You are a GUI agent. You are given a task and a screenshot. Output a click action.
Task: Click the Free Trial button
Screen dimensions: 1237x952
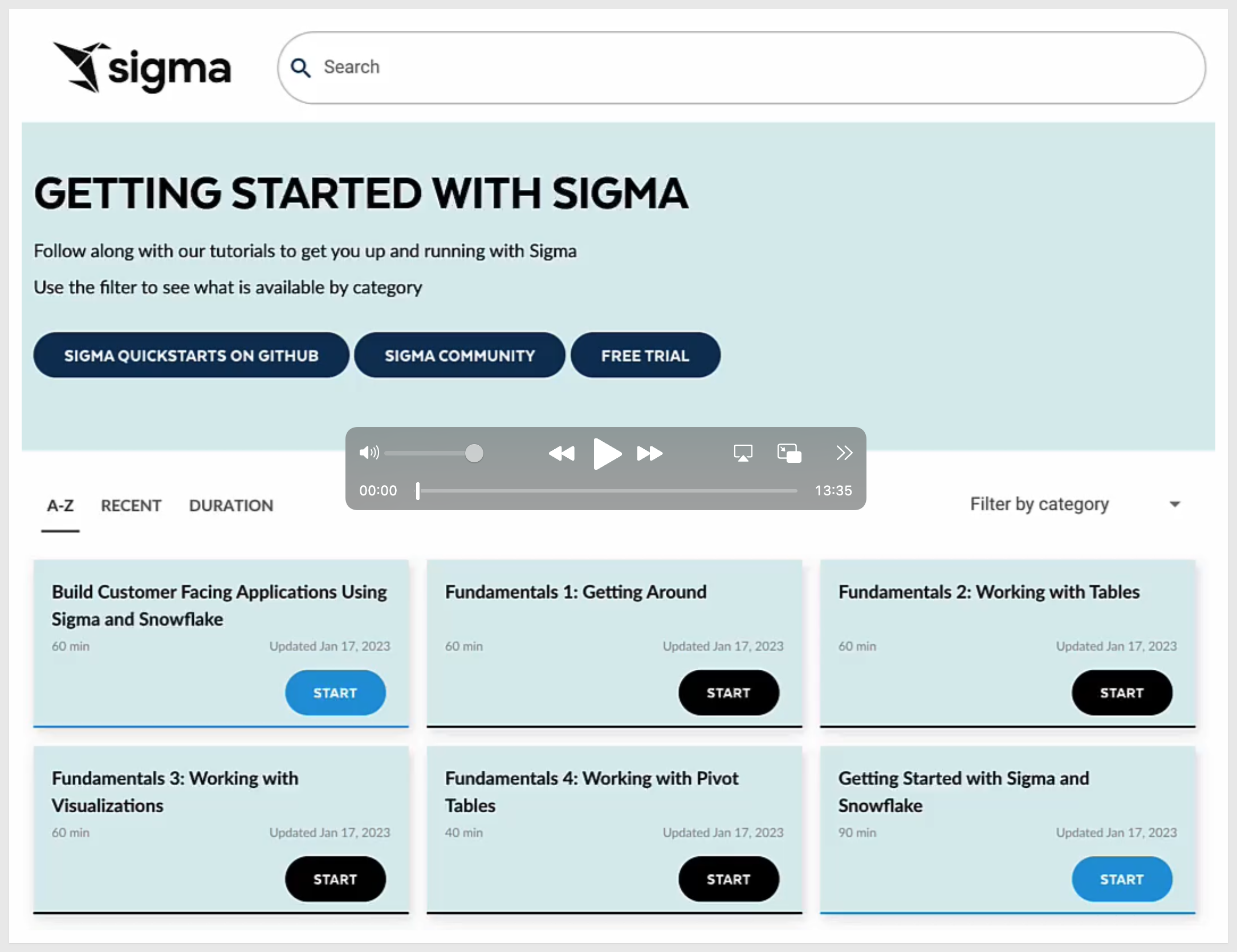tap(645, 355)
